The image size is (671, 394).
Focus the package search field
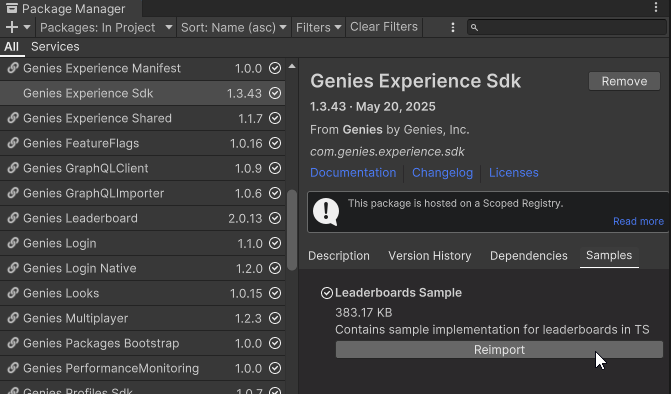click(x=567, y=27)
